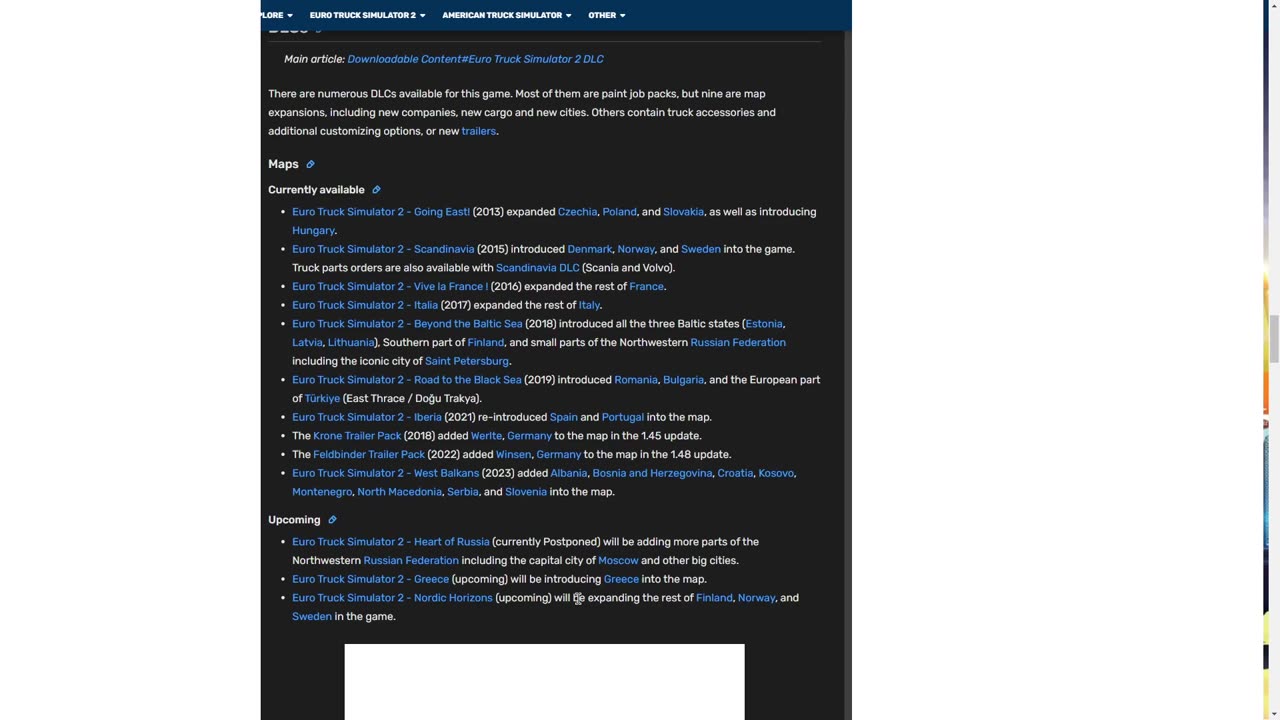
Task: Open Euro Truck Simulator 2 - Greece link
Action: [x=370, y=579]
